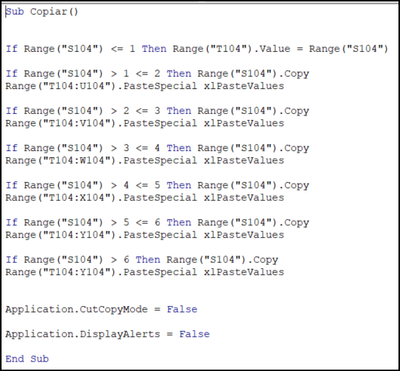
Task: Click the 'Range("T104:U104").PasteSpecial xlPasteValues' line
Action: pos(145,86)
